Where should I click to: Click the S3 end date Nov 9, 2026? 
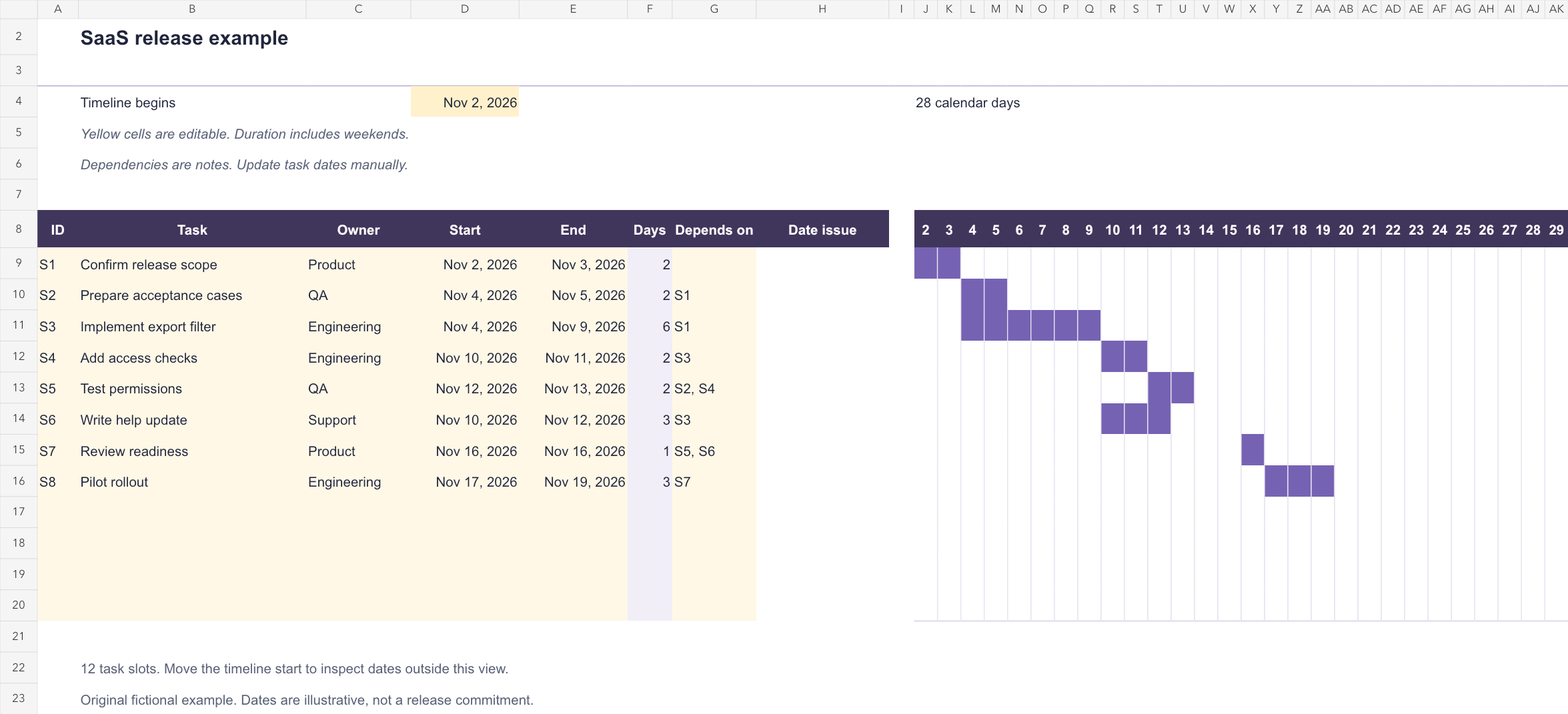click(573, 327)
